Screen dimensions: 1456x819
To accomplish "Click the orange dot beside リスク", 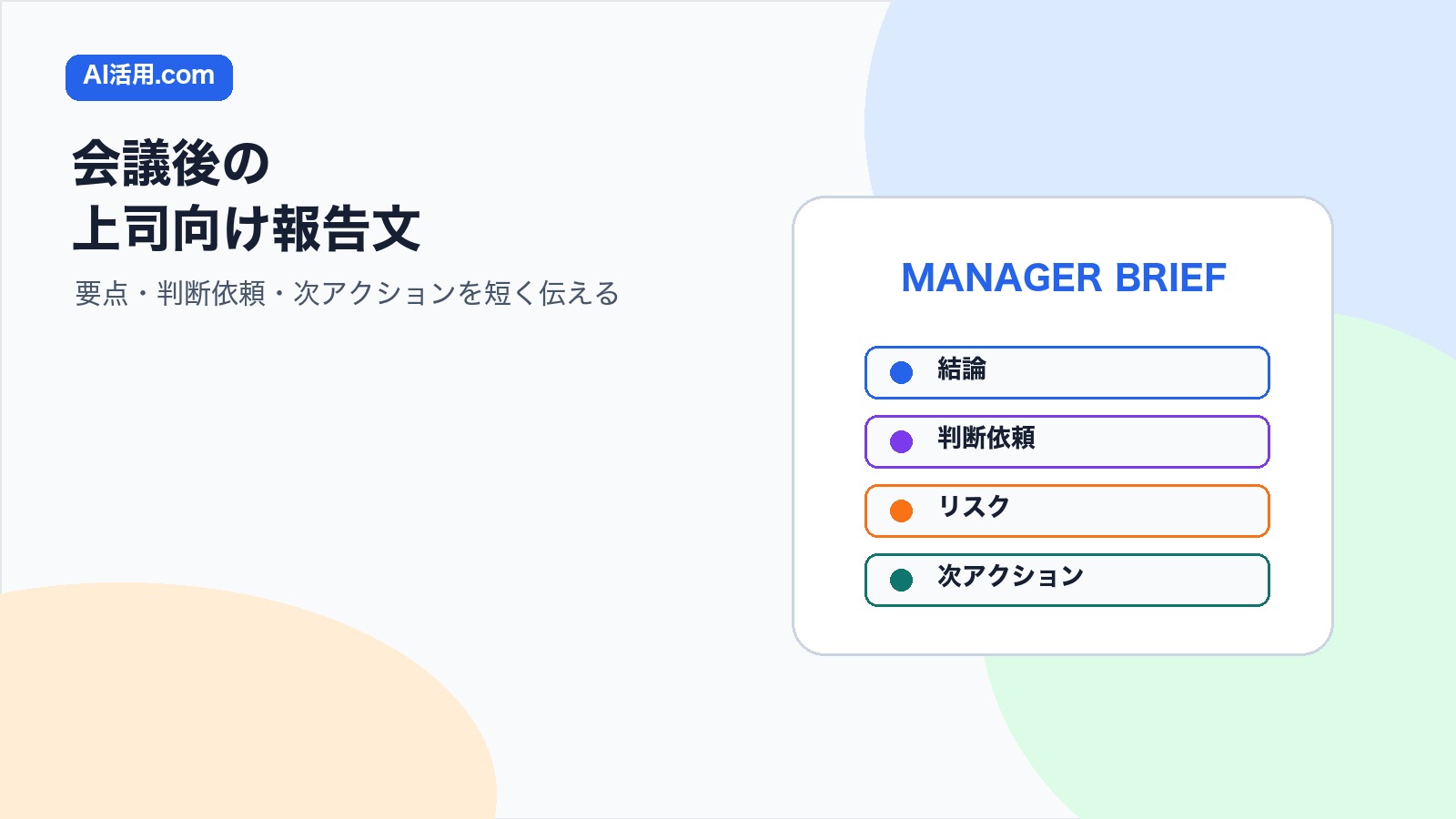I will pos(901,511).
